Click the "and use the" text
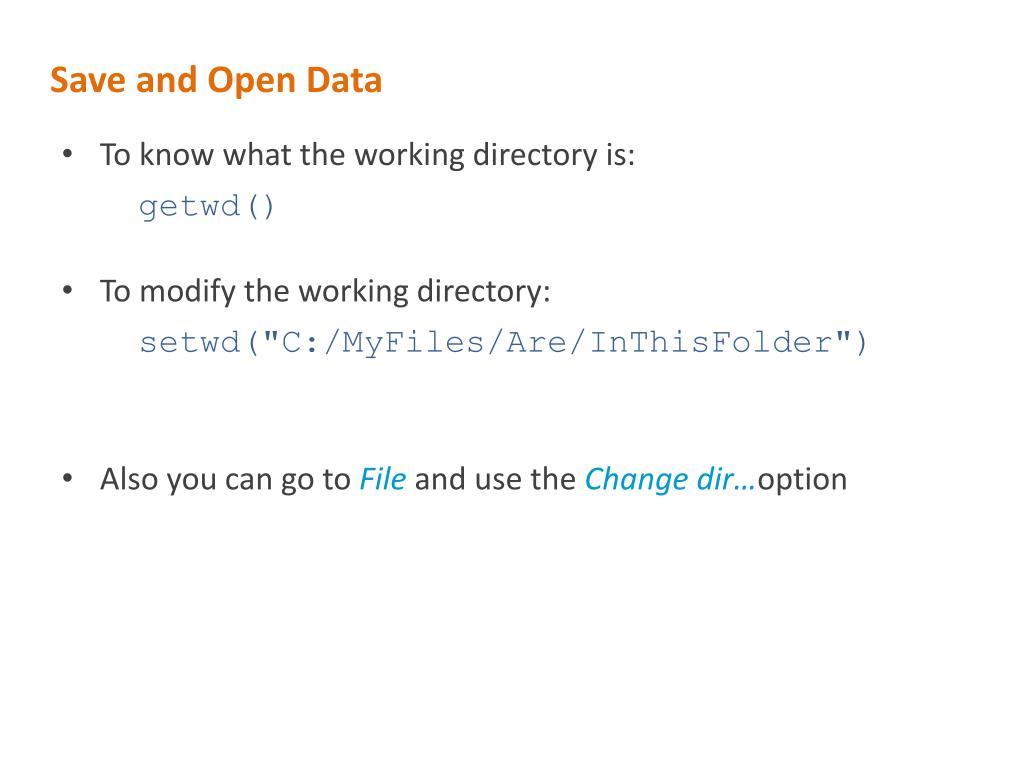1024x768 pixels. click(495, 479)
